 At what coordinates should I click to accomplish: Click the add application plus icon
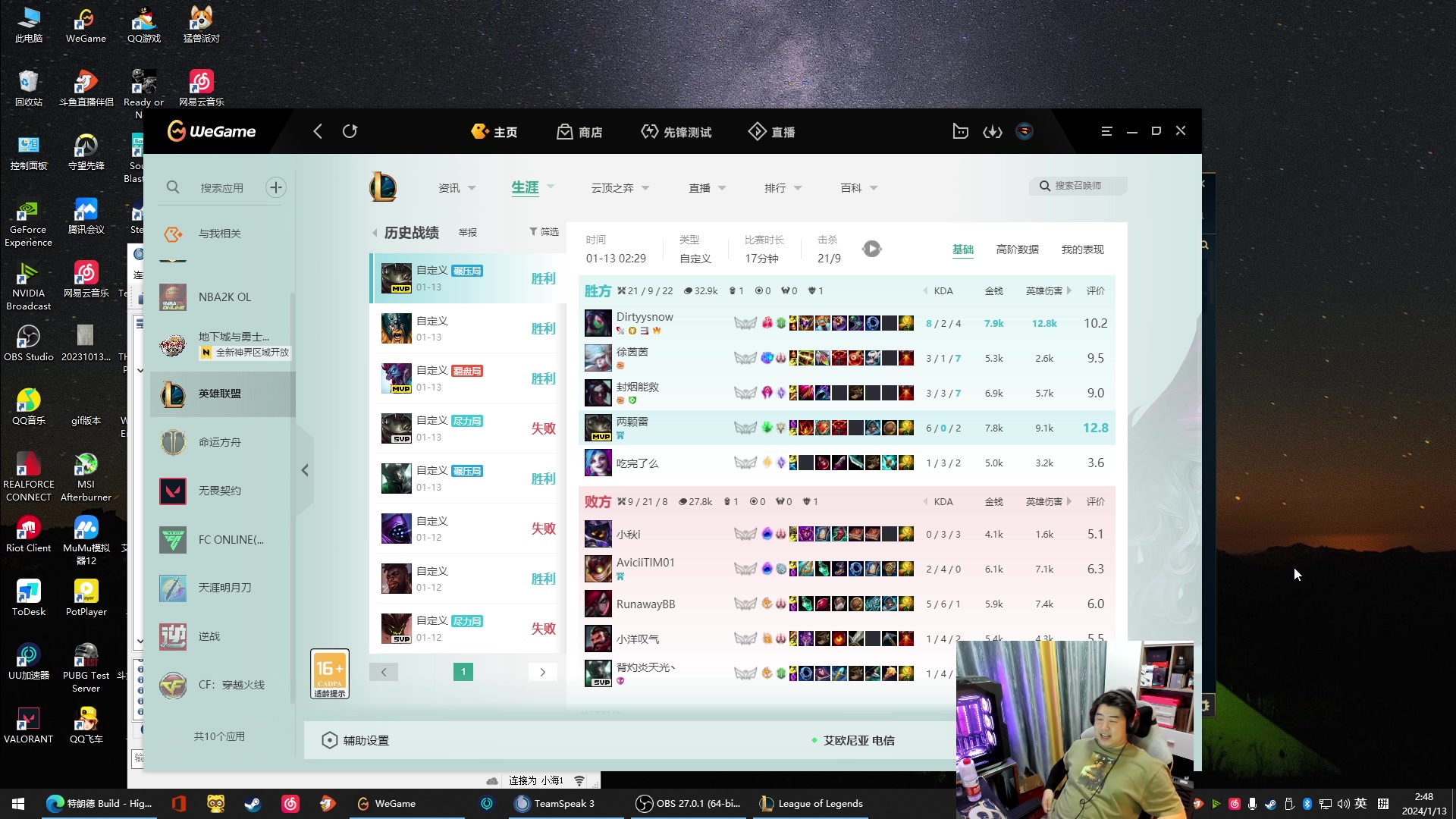276,187
